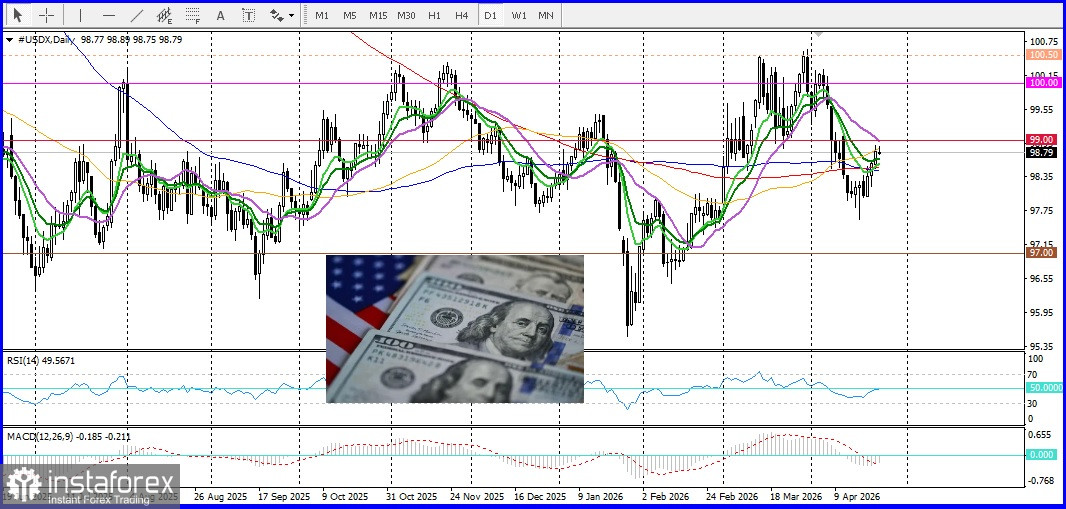Click the 9 Oct 2025 date label
The image size is (1066, 509).
[345, 496]
